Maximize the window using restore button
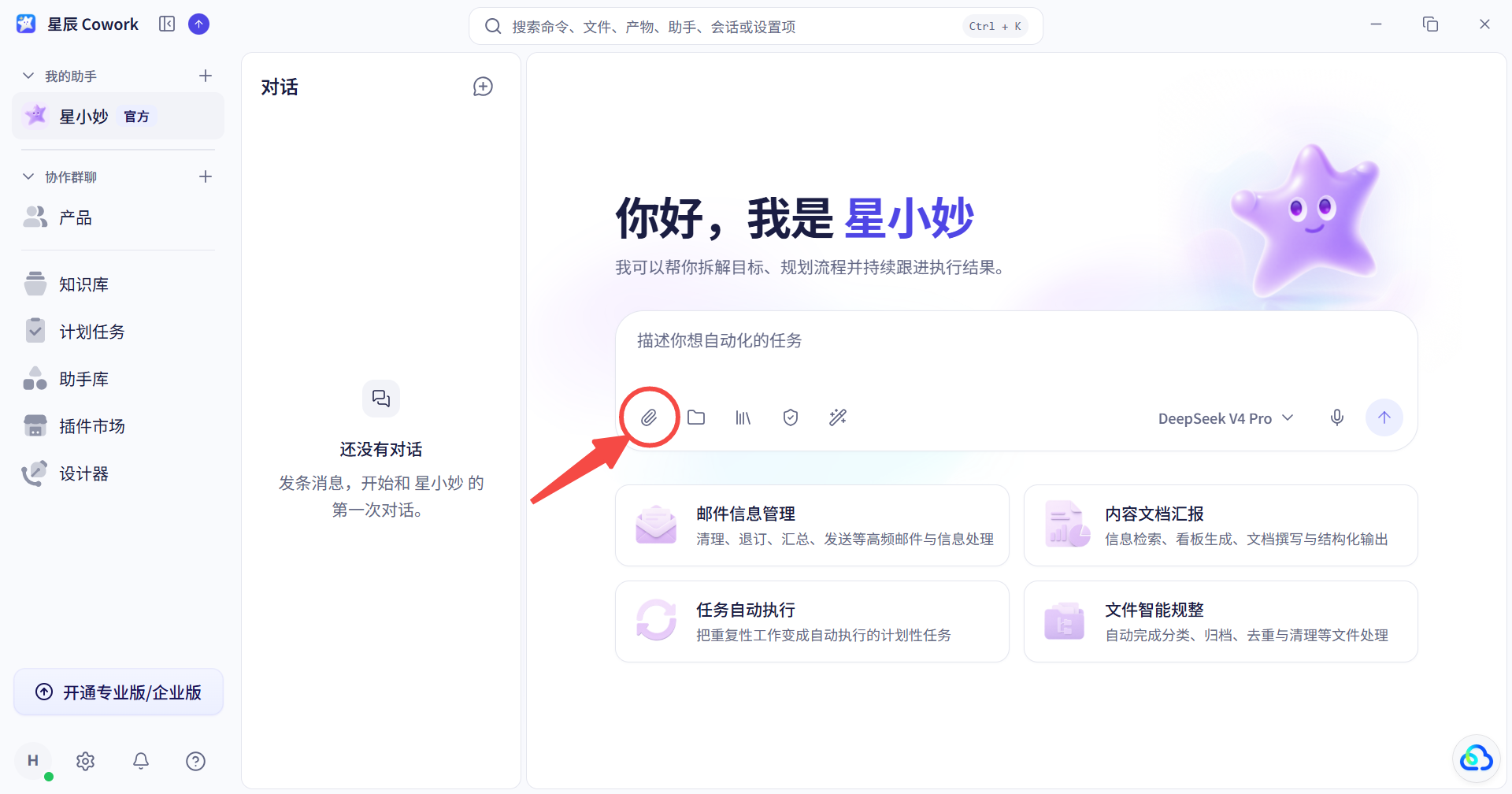This screenshot has height=794, width=1512. pos(1430,24)
